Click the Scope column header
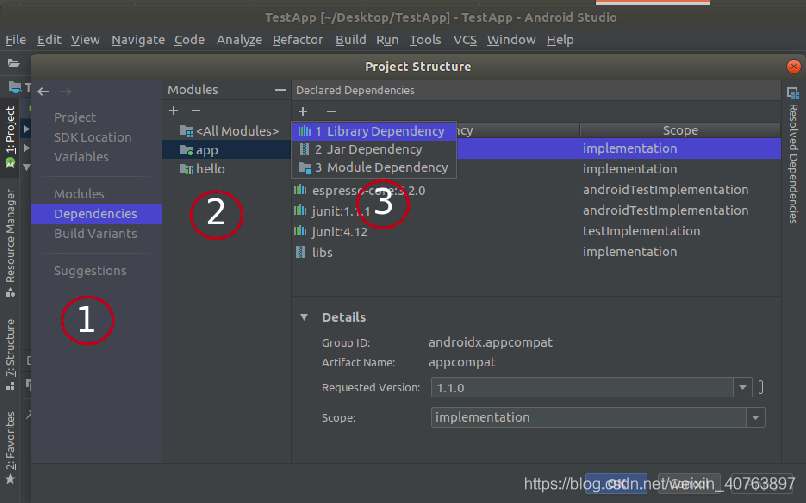The image size is (806, 503). pyautogui.click(x=680, y=131)
